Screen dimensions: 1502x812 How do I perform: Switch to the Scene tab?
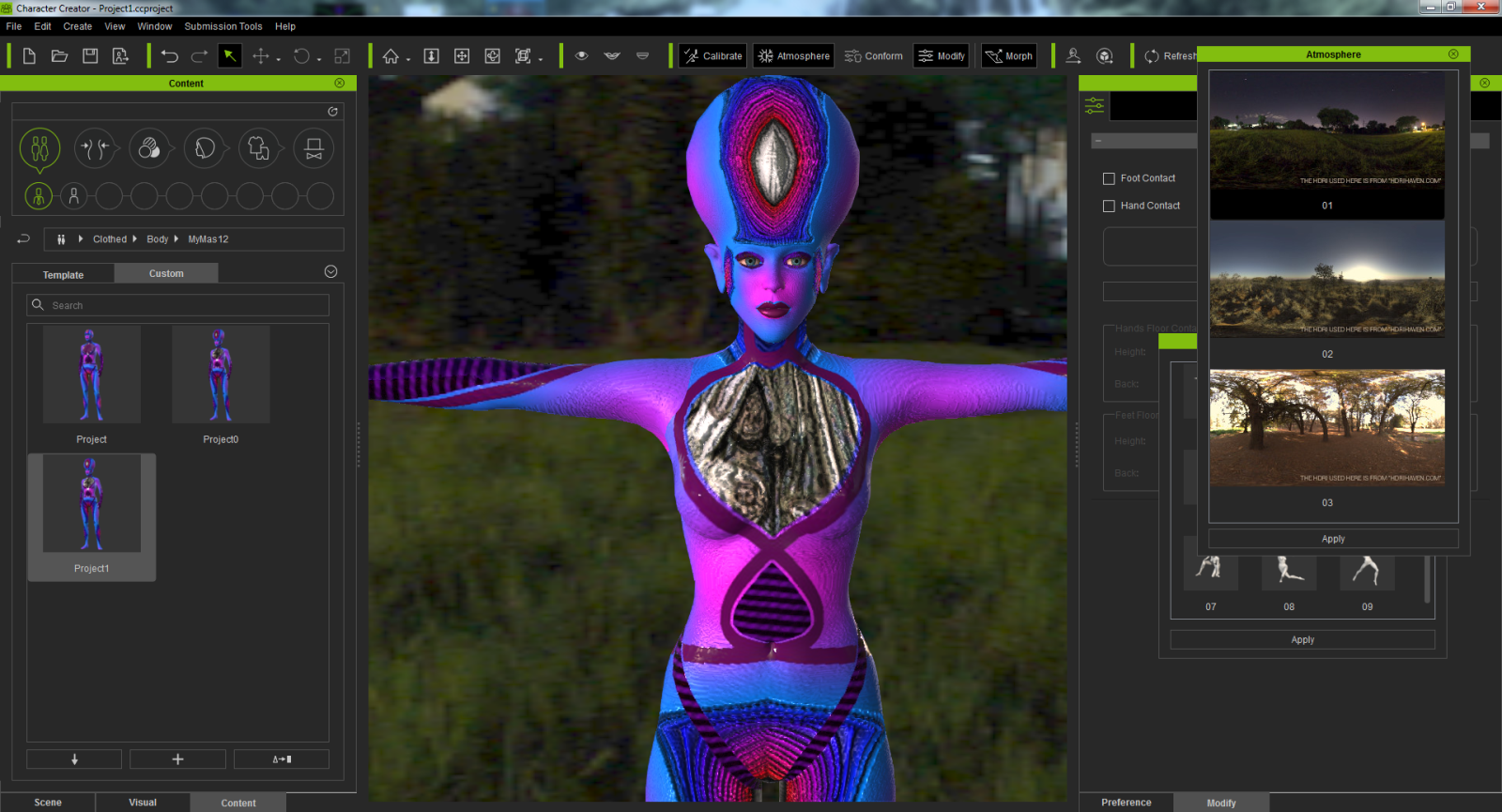coord(48,803)
